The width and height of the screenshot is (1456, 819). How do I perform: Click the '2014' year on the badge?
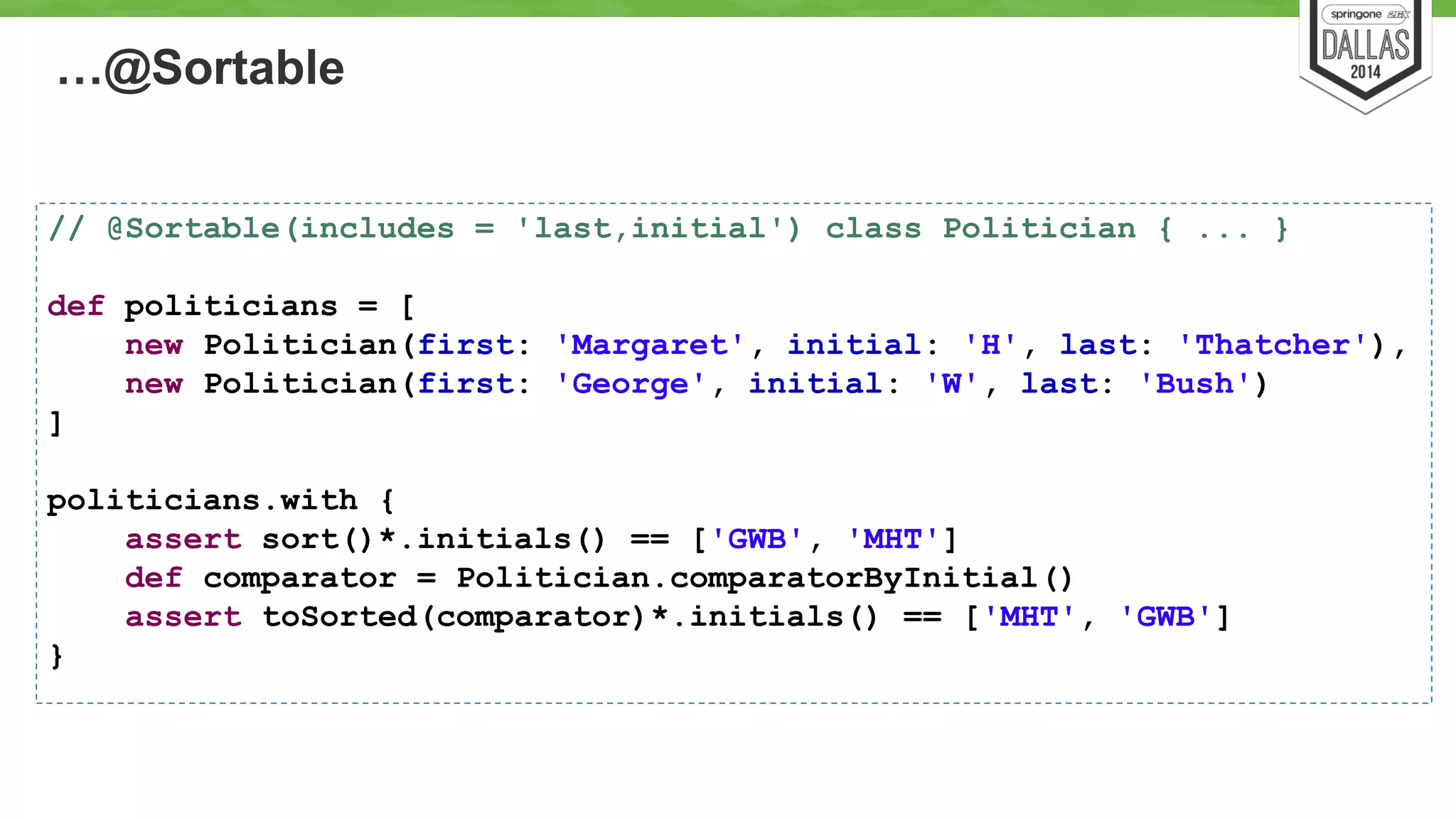(x=1365, y=72)
